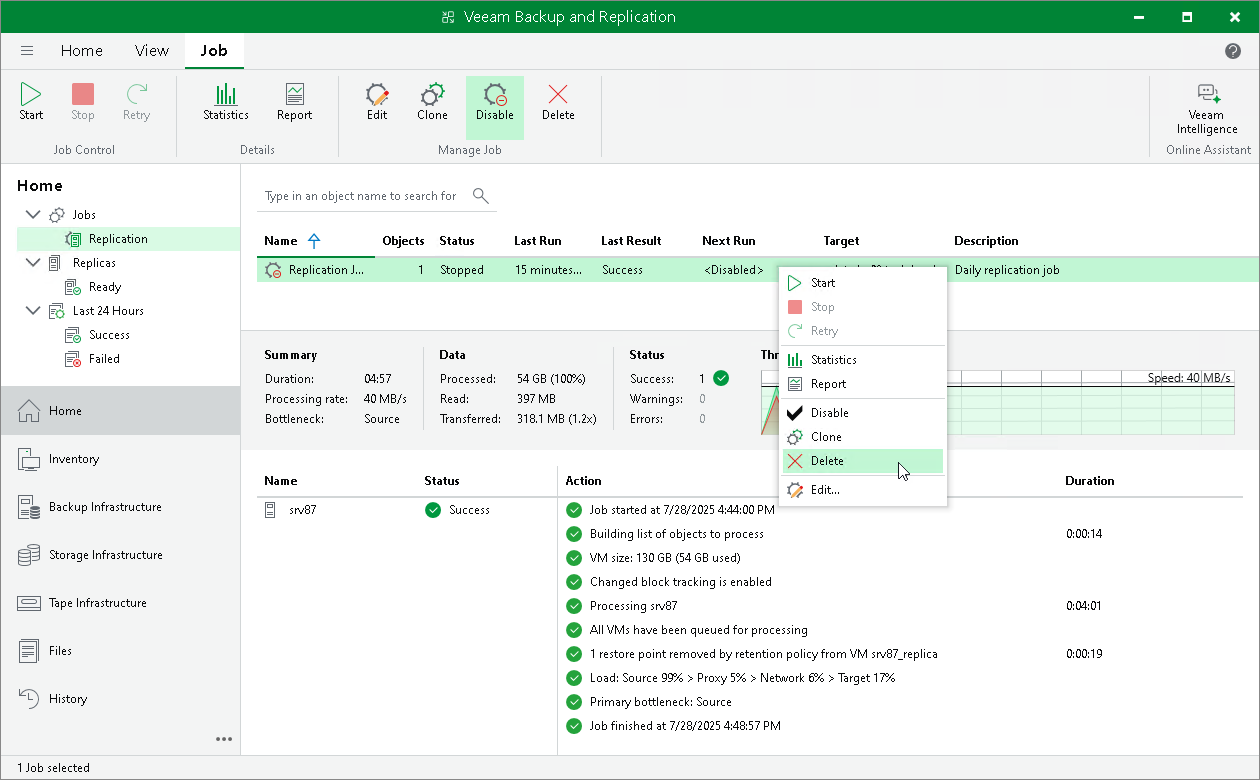Open the Report ribbon button
This screenshot has width=1260, height=780.
pos(294,103)
